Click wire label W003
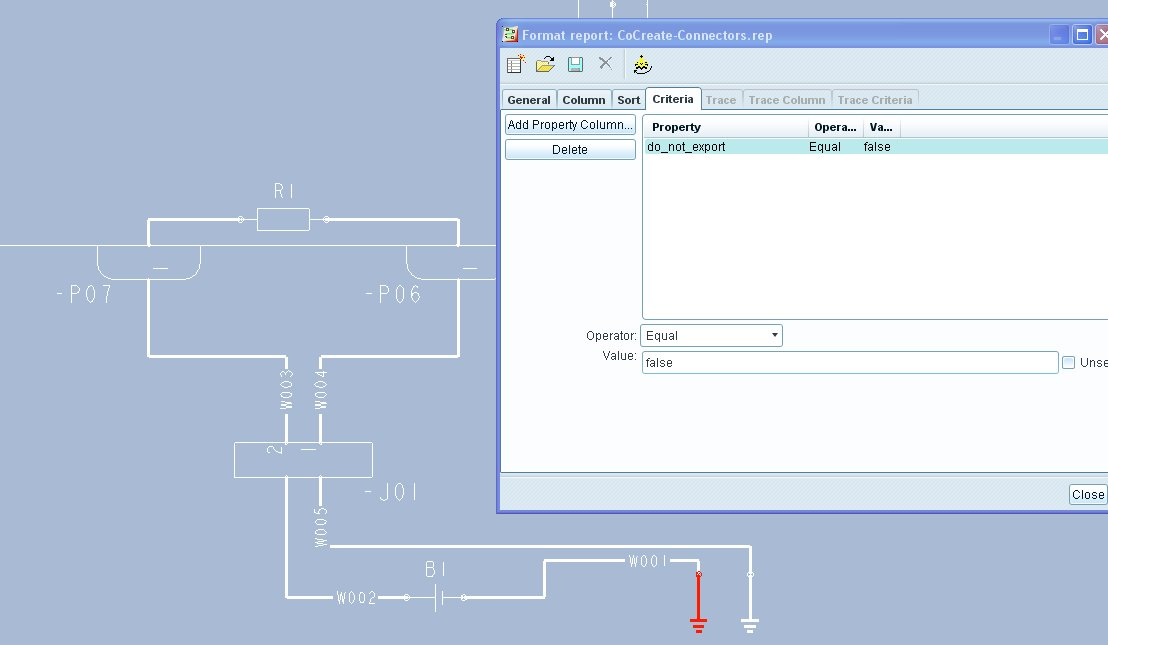Screen dimensions: 1152x648 pyautogui.click(x=287, y=389)
